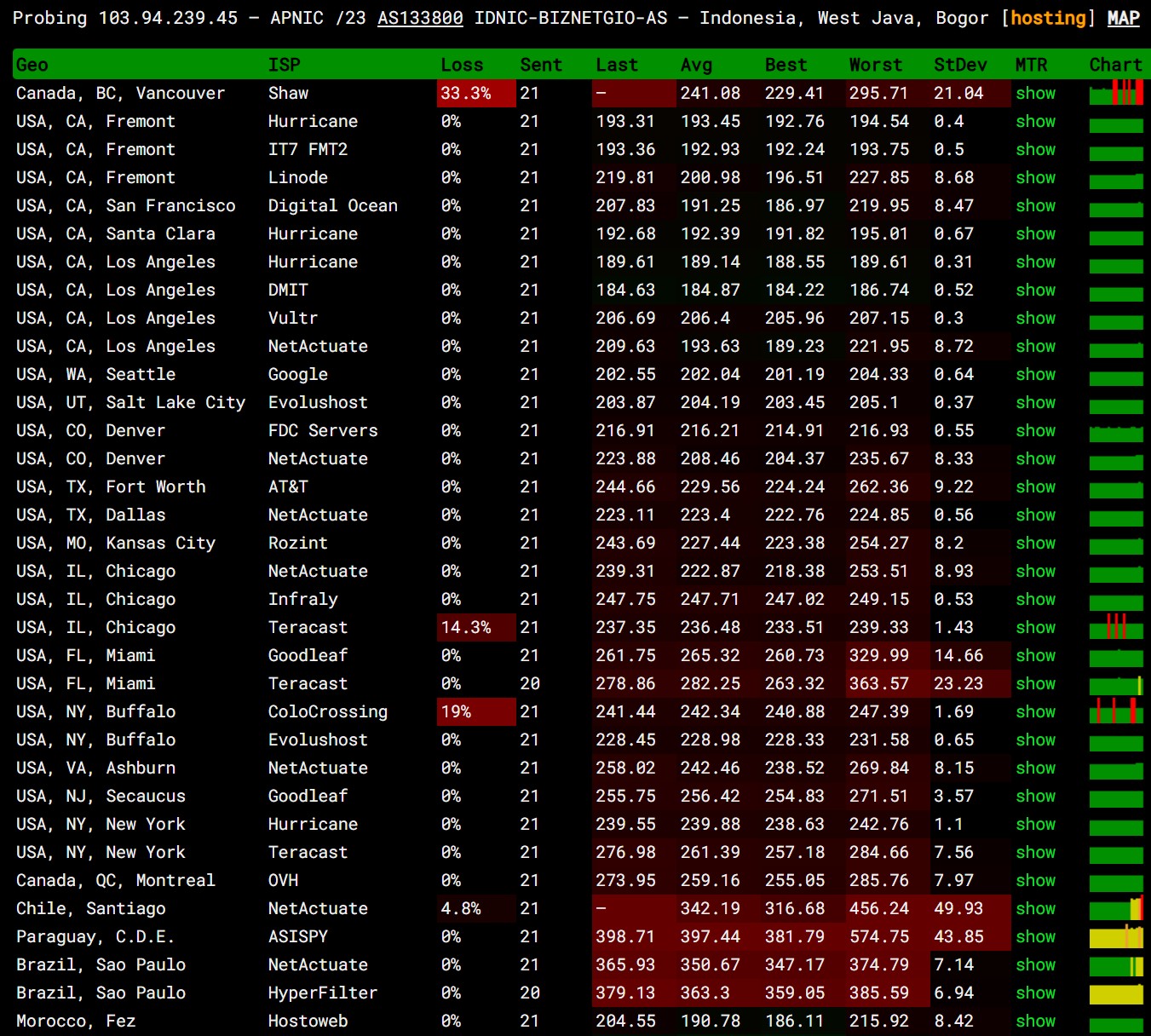The image size is (1151, 1036).
Task: Click the Best column header
Action: click(x=786, y=65)
